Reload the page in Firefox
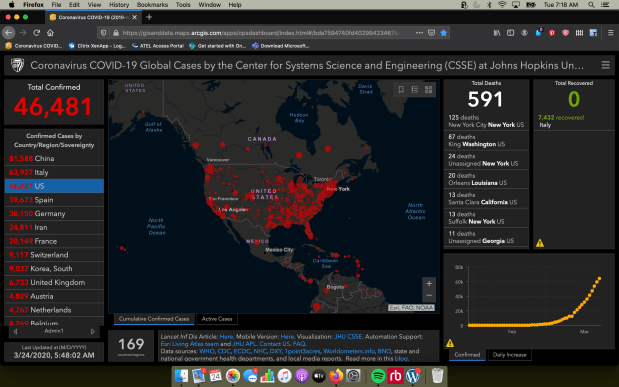 click(37, 33)
